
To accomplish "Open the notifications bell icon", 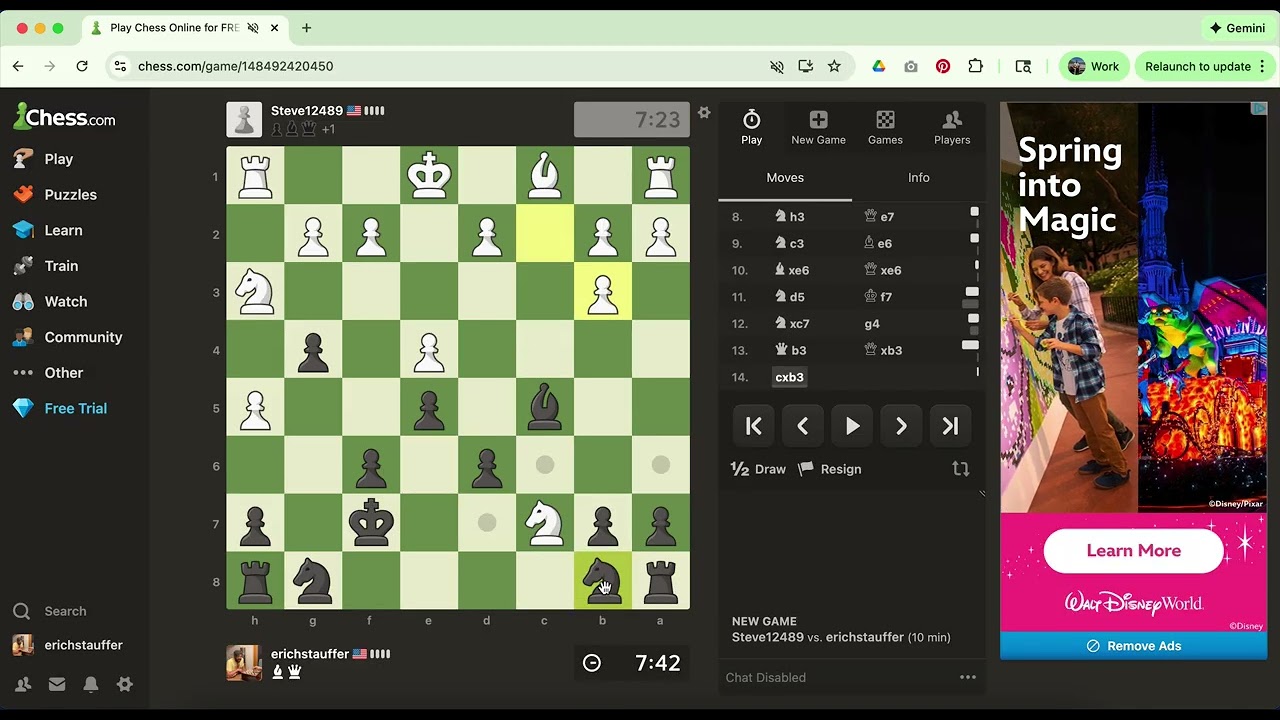I will (91, 684).
